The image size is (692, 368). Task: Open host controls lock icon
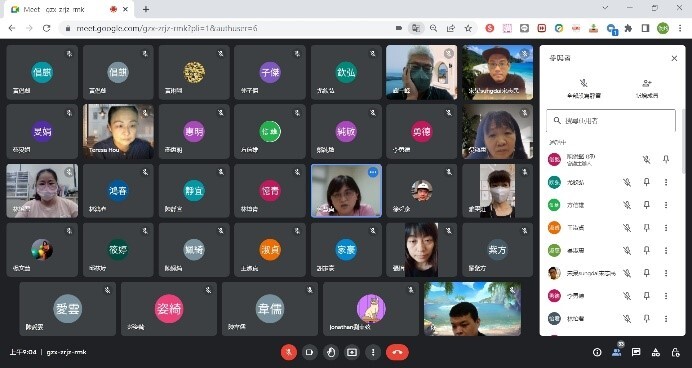(x=675, y=352)
